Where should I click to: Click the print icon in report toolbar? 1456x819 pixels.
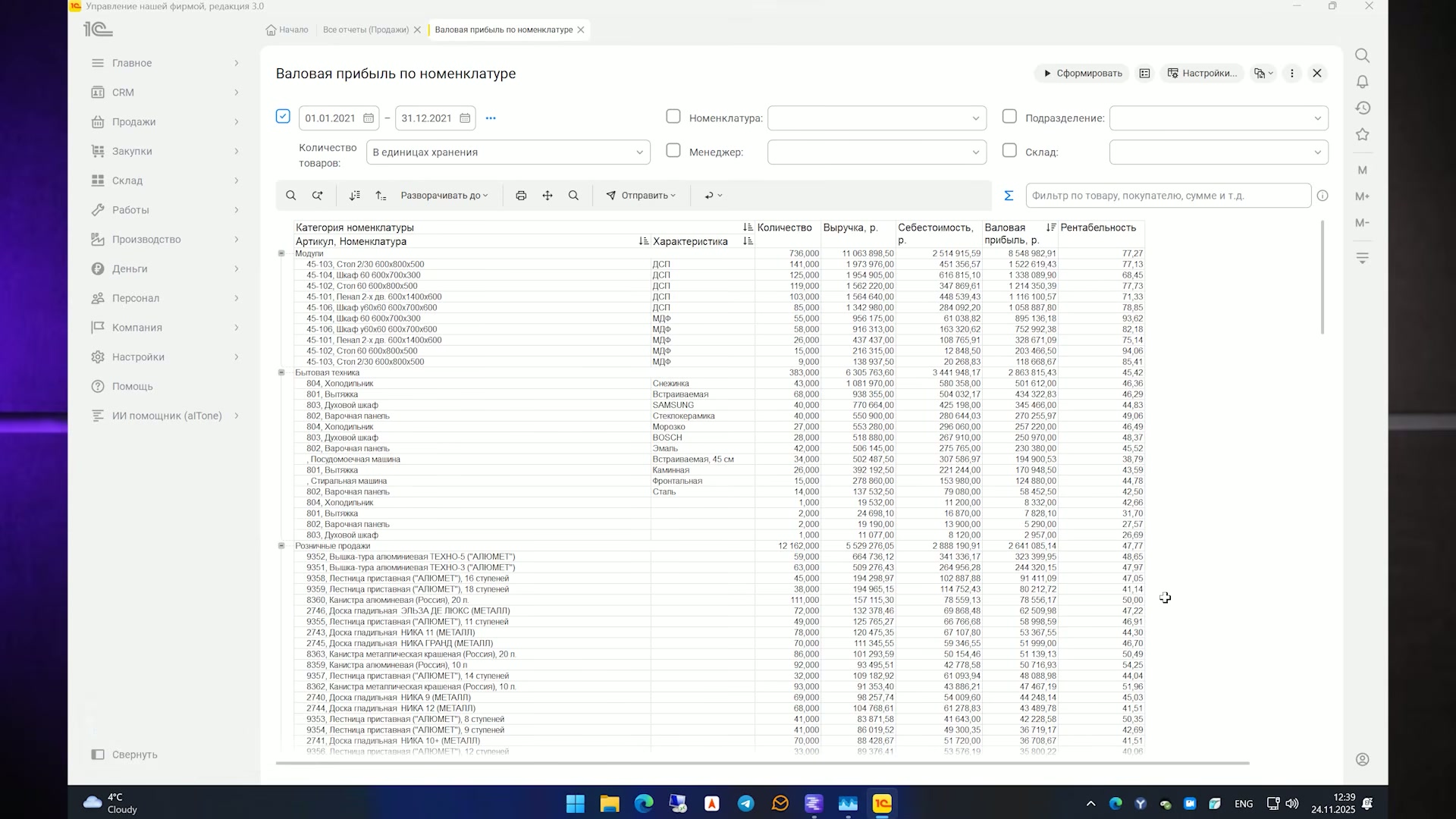click(x=521, y=196)
